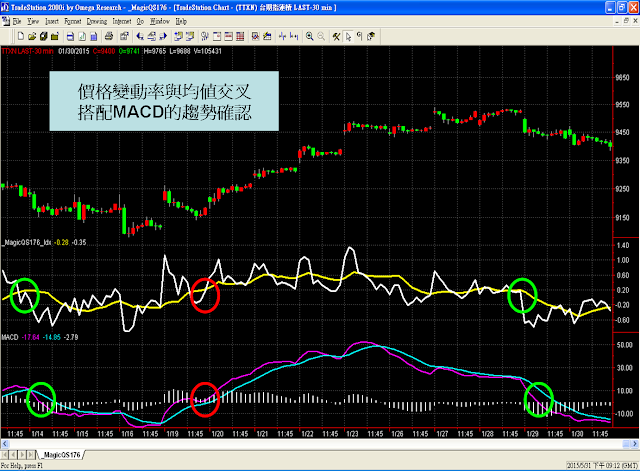Click the save disk icon

pyautogui.click(x=70, y=36)
